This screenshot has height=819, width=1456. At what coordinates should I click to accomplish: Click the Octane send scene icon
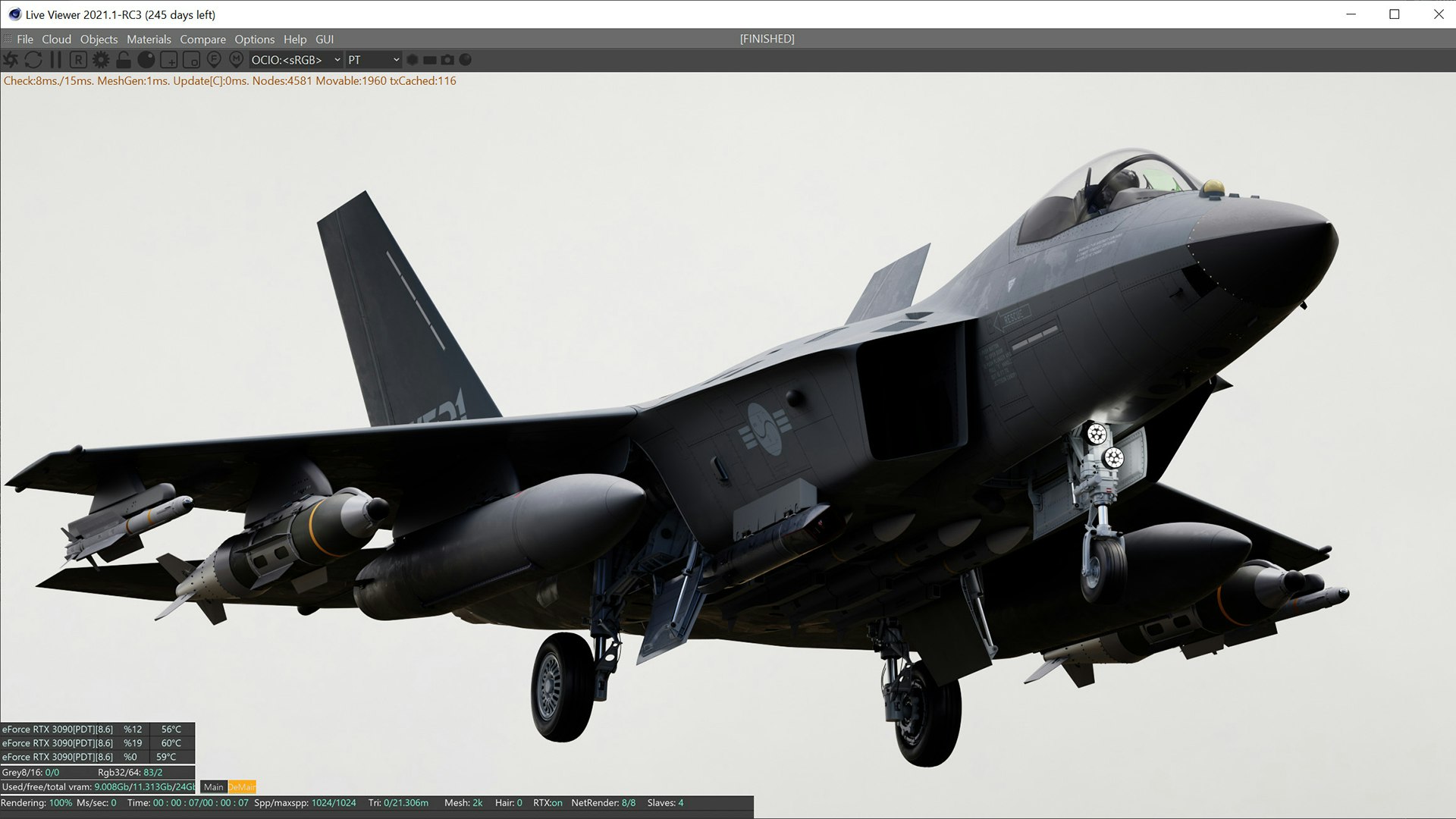[11, 59]
